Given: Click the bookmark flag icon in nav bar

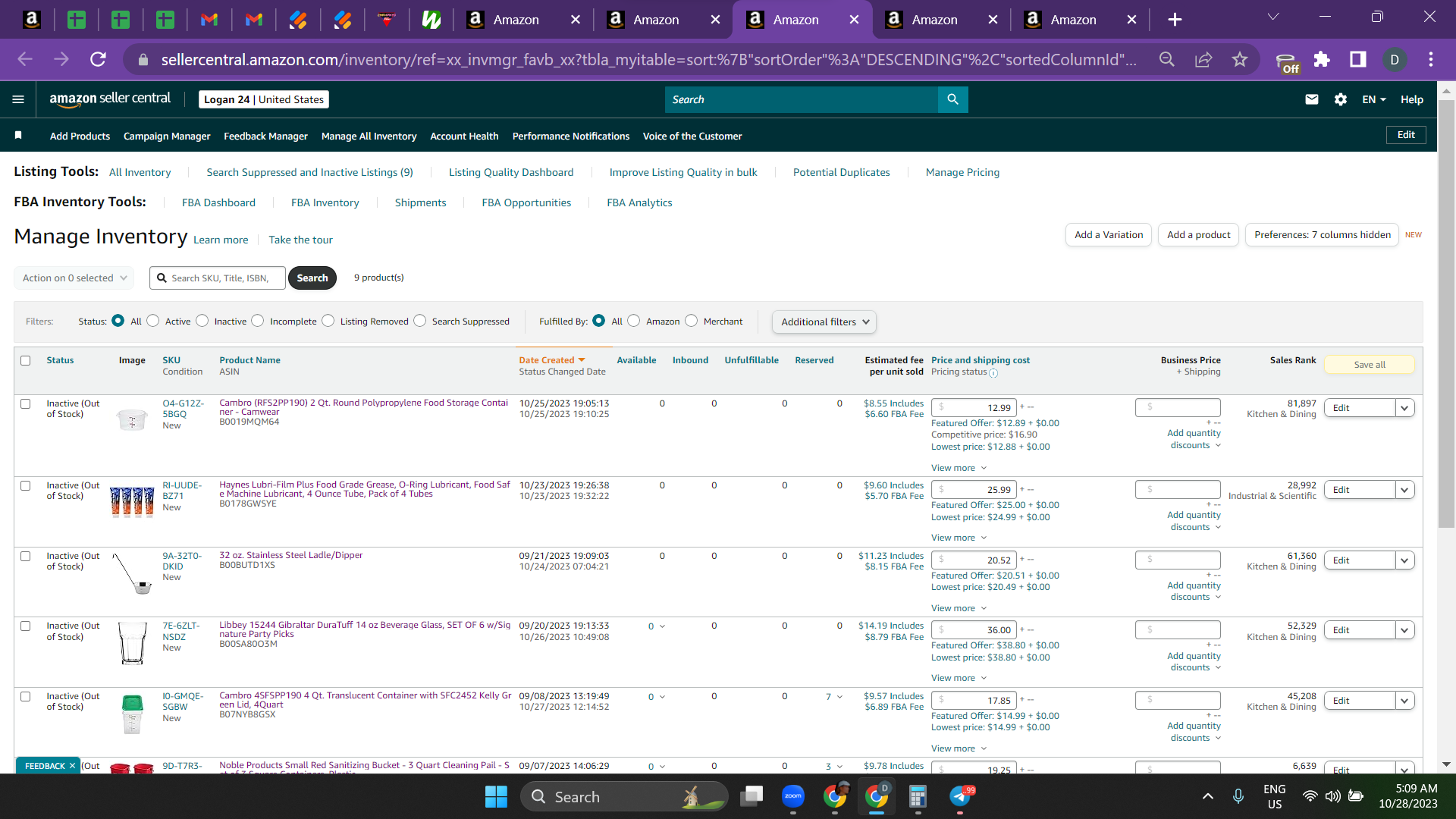Looking at the screenshot, I should pyautogui.click(x=18, y=135).
